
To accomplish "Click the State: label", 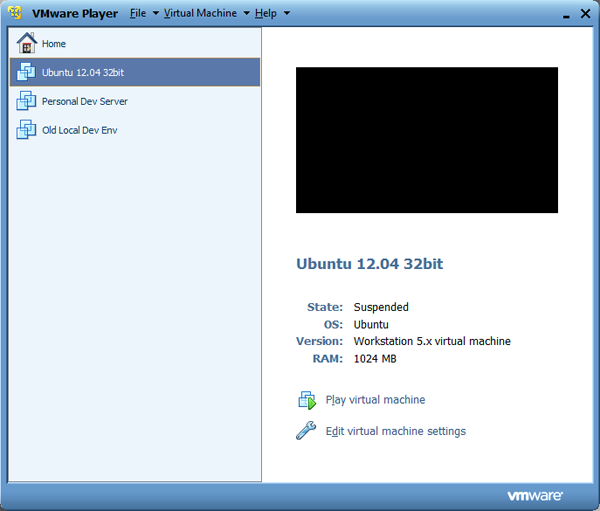I will (x=325, y=307).
